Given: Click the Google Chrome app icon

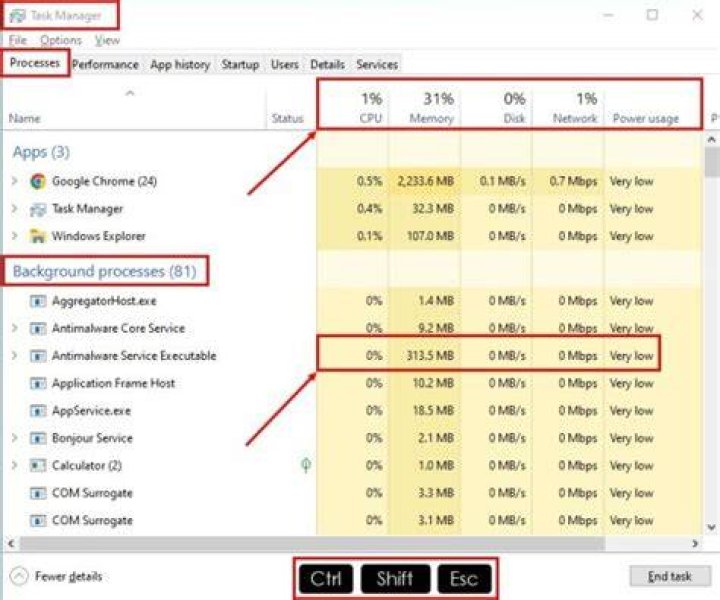Looking at the screenshot, I should 38,181.
